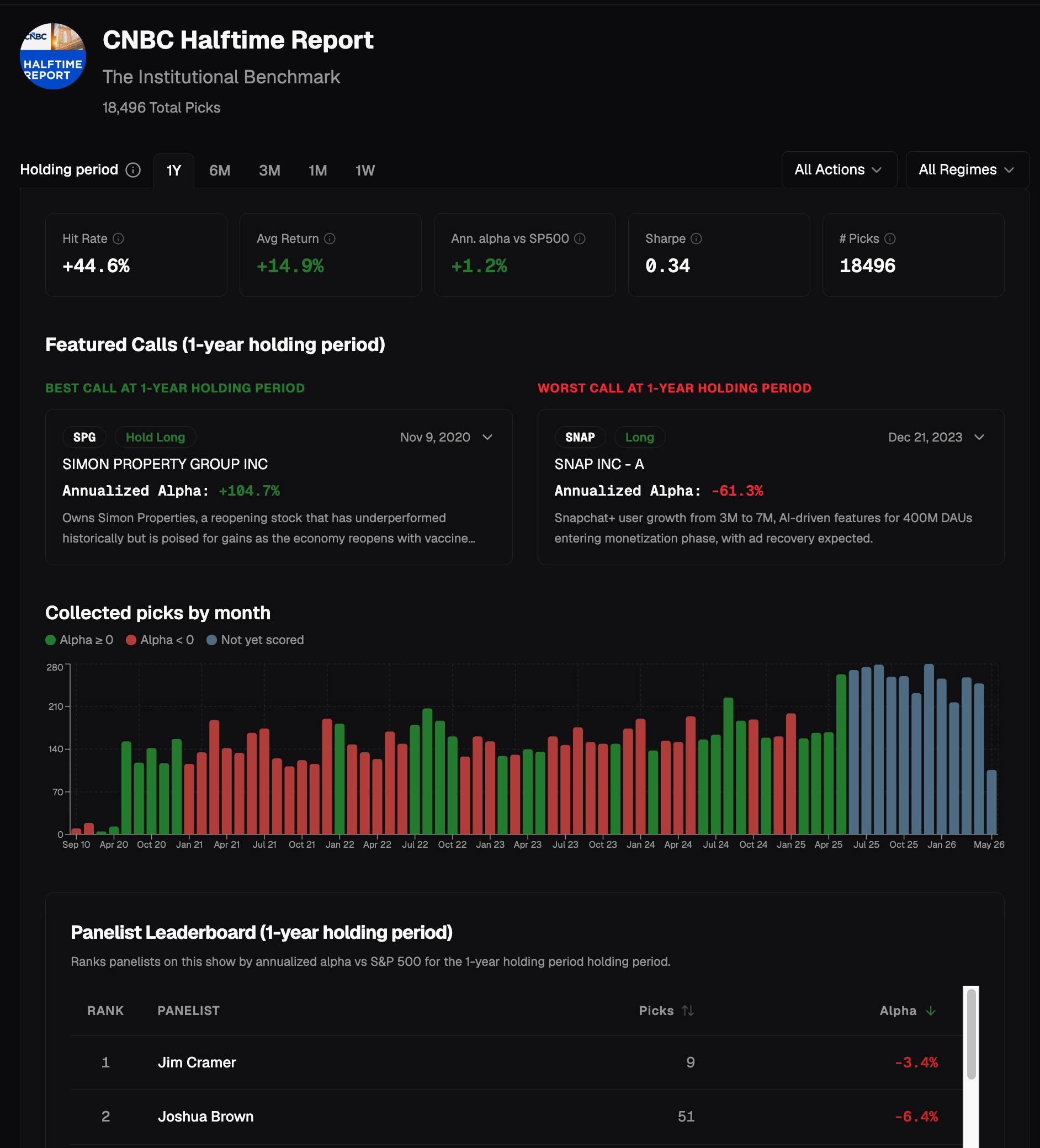
Task: Click the +1.2% annualized alpha value
Action: click(479, 266)
